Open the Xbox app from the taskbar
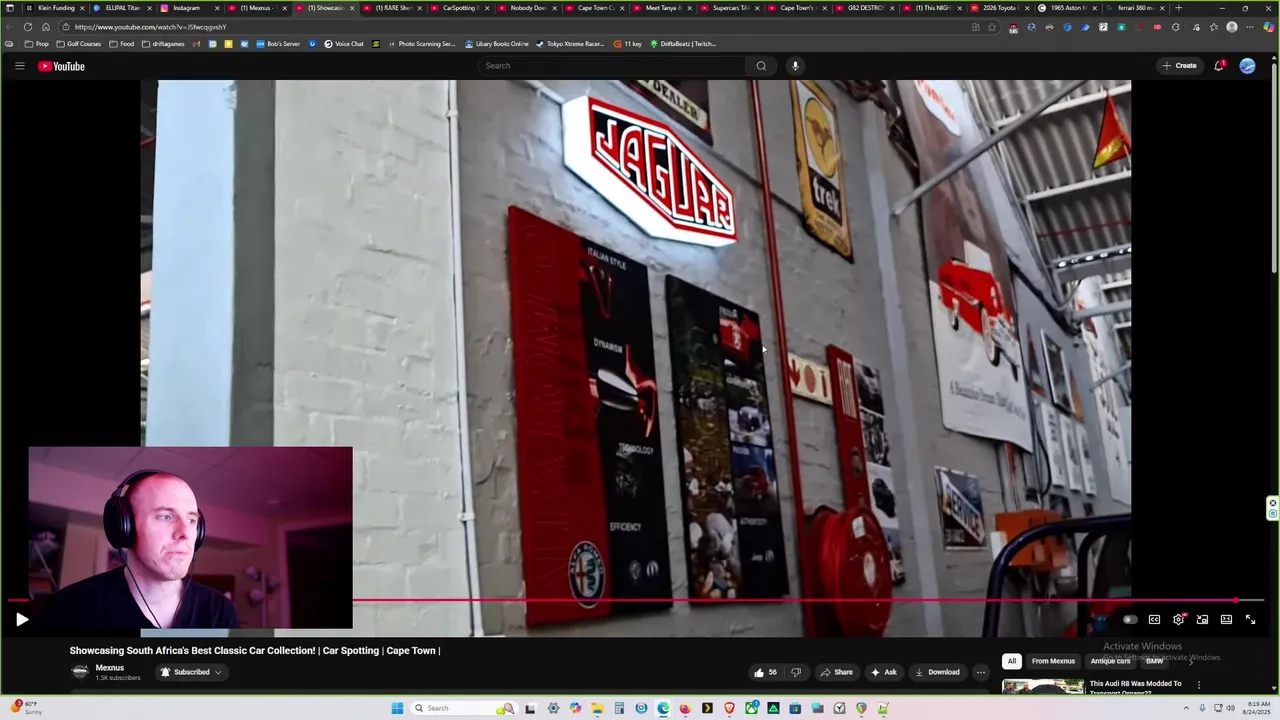This screenshot has height=720, width=1280. tap(751, 709)
